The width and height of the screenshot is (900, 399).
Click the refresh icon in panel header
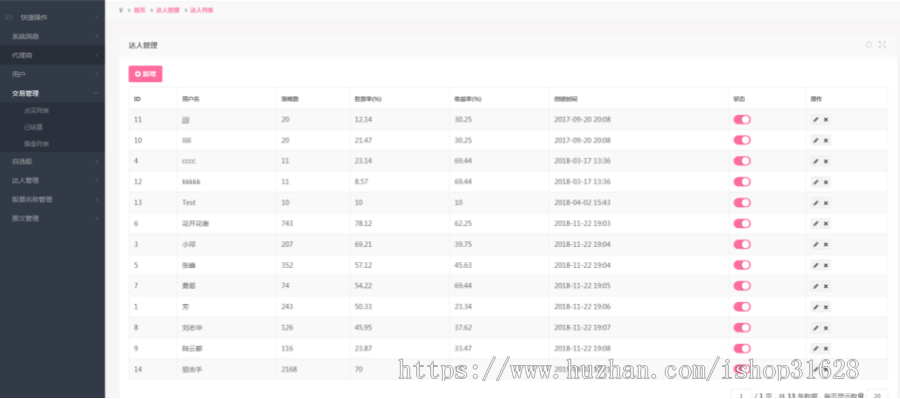pos(869,45)
